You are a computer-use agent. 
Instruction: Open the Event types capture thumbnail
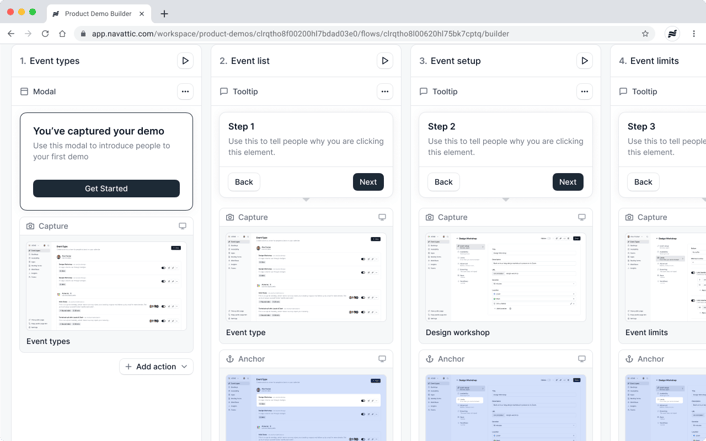[106, 285]
